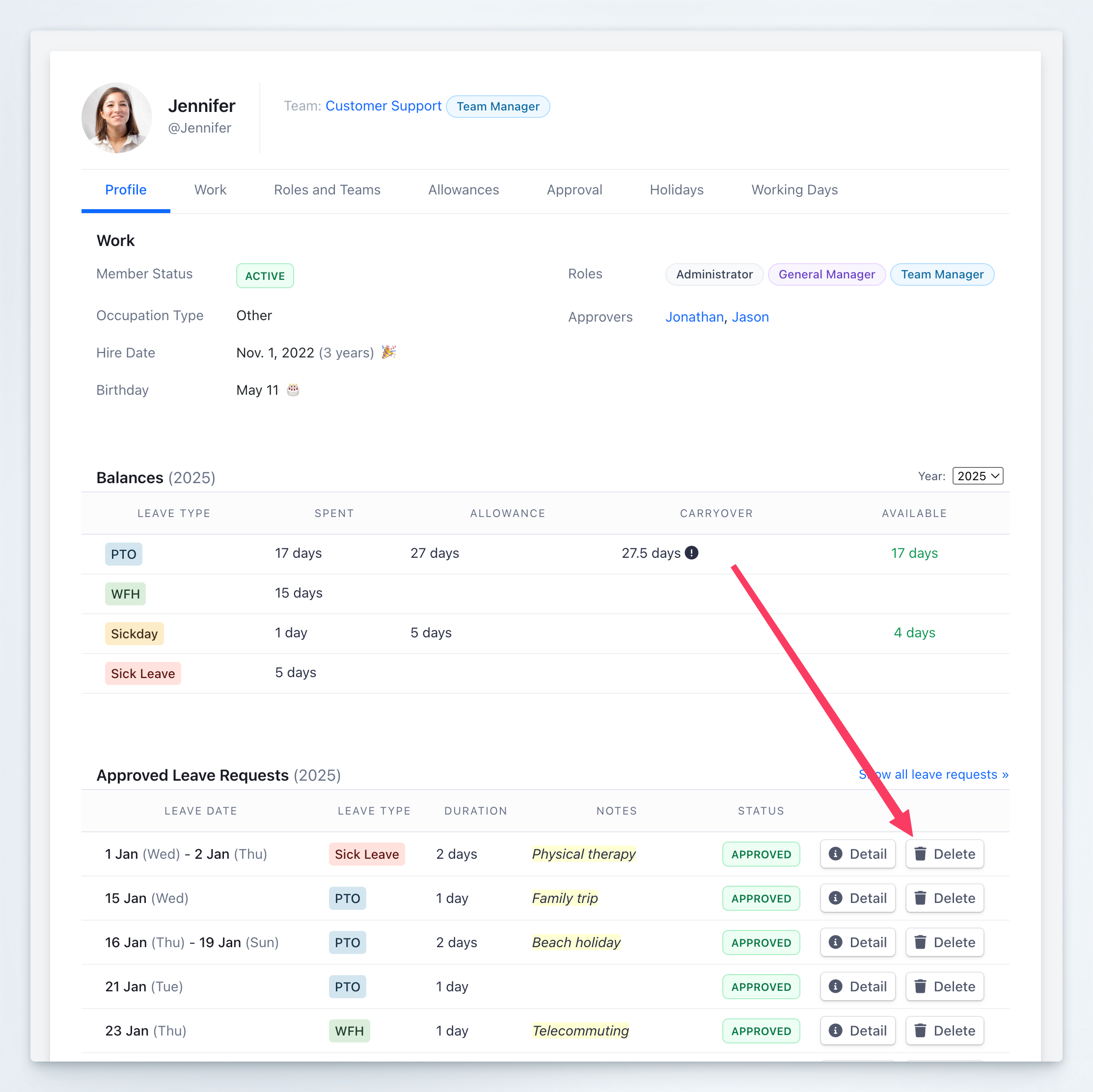
Task: Open the Year 2025 dropdown
Action: pyautogui.click(x=978, y=476)
